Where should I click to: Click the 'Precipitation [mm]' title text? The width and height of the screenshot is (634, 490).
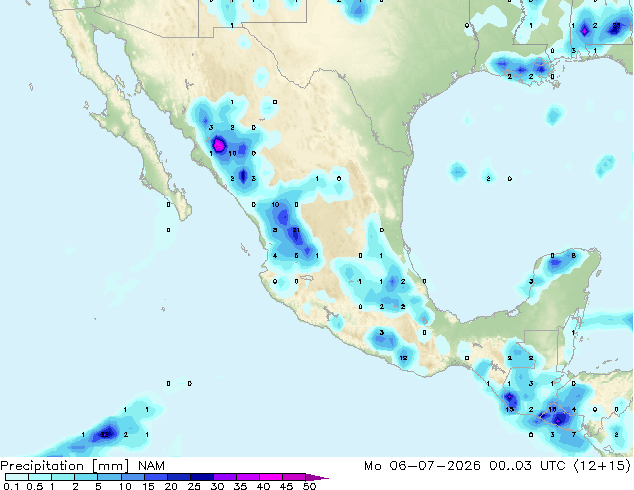[65, 466]
